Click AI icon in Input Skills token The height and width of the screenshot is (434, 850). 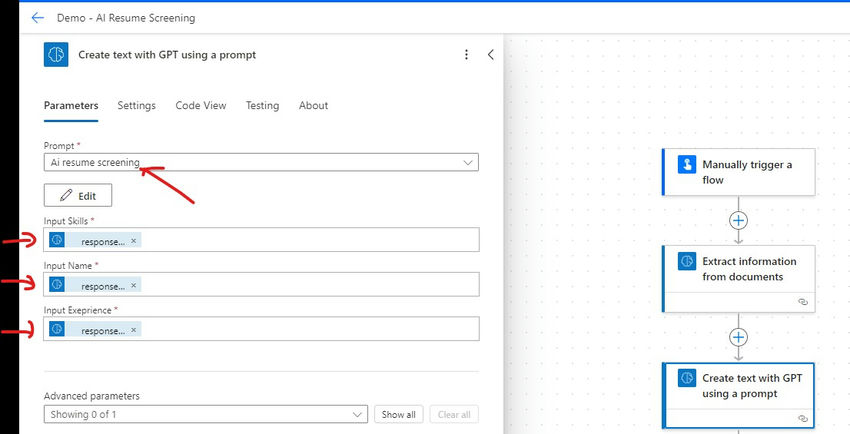57,240
